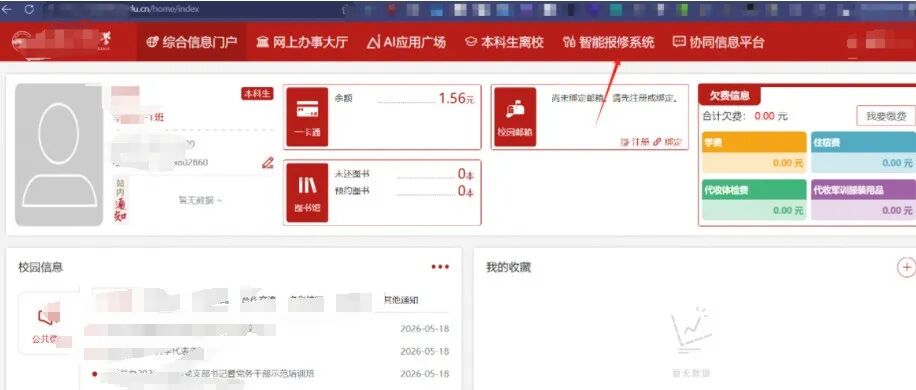Click the globe icon beside 综合信息门户

[x=152, y=42]
